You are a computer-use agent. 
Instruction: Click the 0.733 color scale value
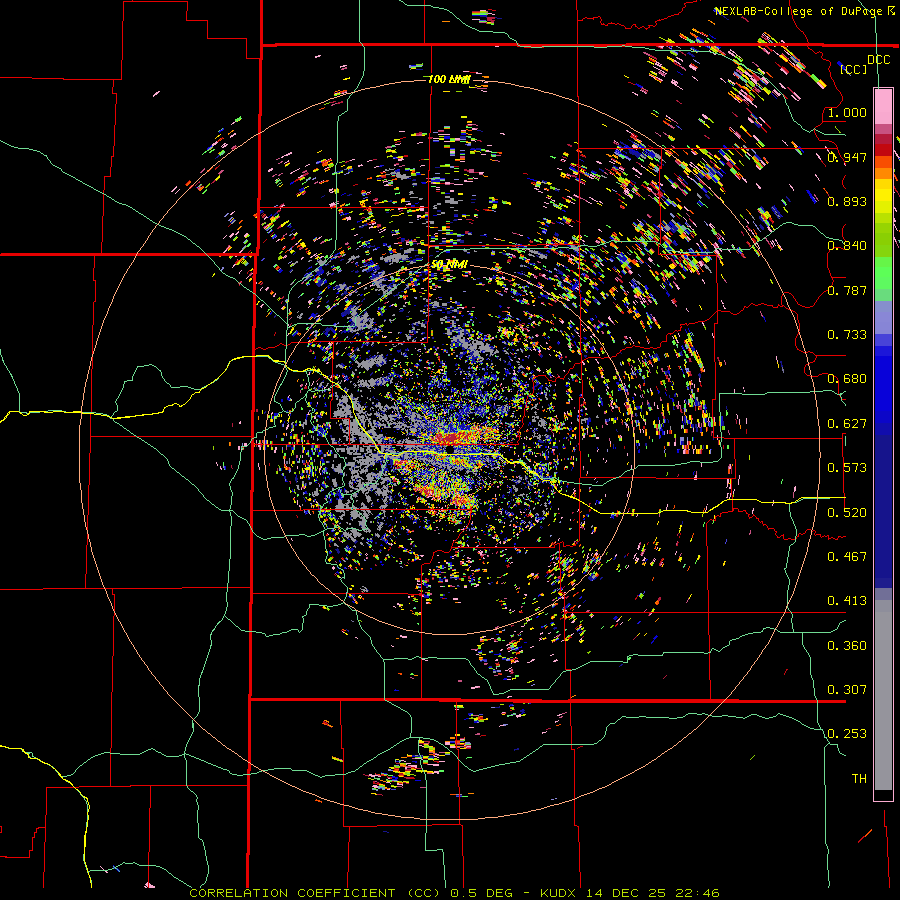(x=847, y=335)
